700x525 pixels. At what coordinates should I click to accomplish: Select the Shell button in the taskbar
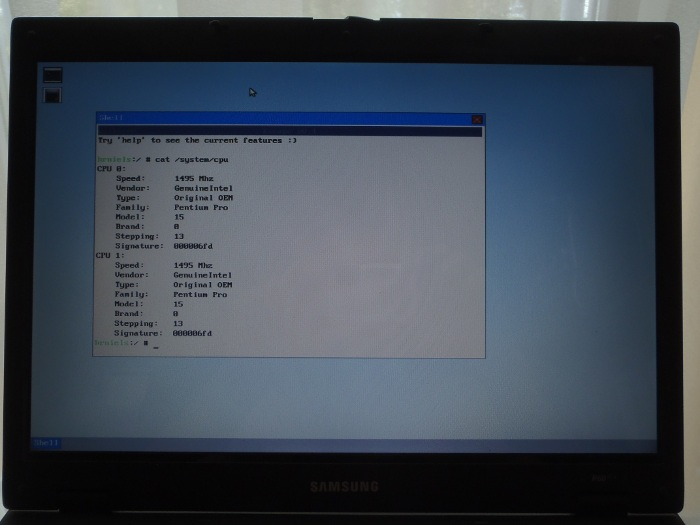point(46,443)
